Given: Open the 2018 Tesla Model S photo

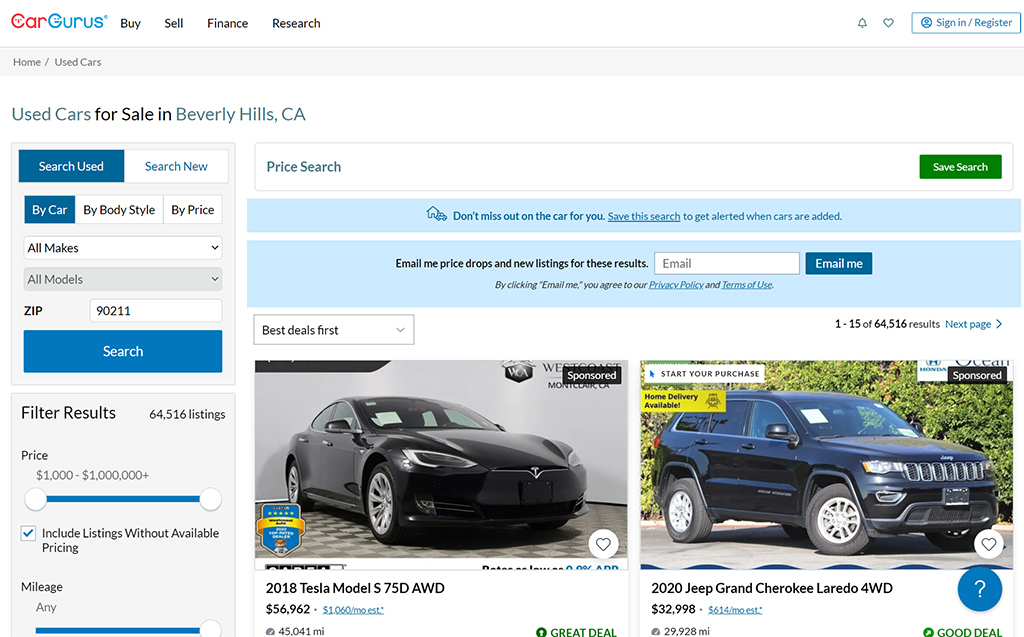Looking at the screenshot, I should point(441,465).
